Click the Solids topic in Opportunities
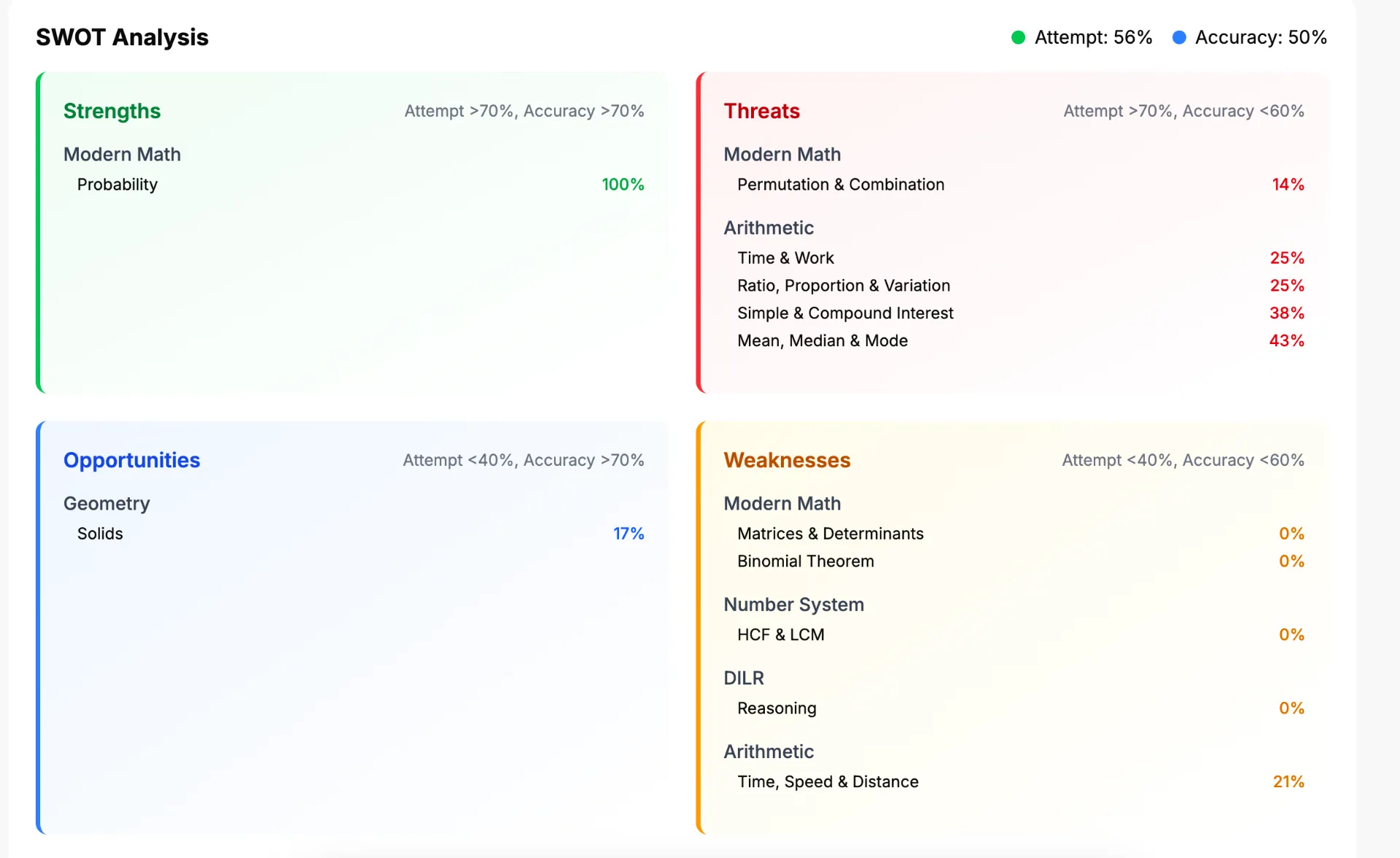The height and width of the screenshot is (858, 1400). 100,534
